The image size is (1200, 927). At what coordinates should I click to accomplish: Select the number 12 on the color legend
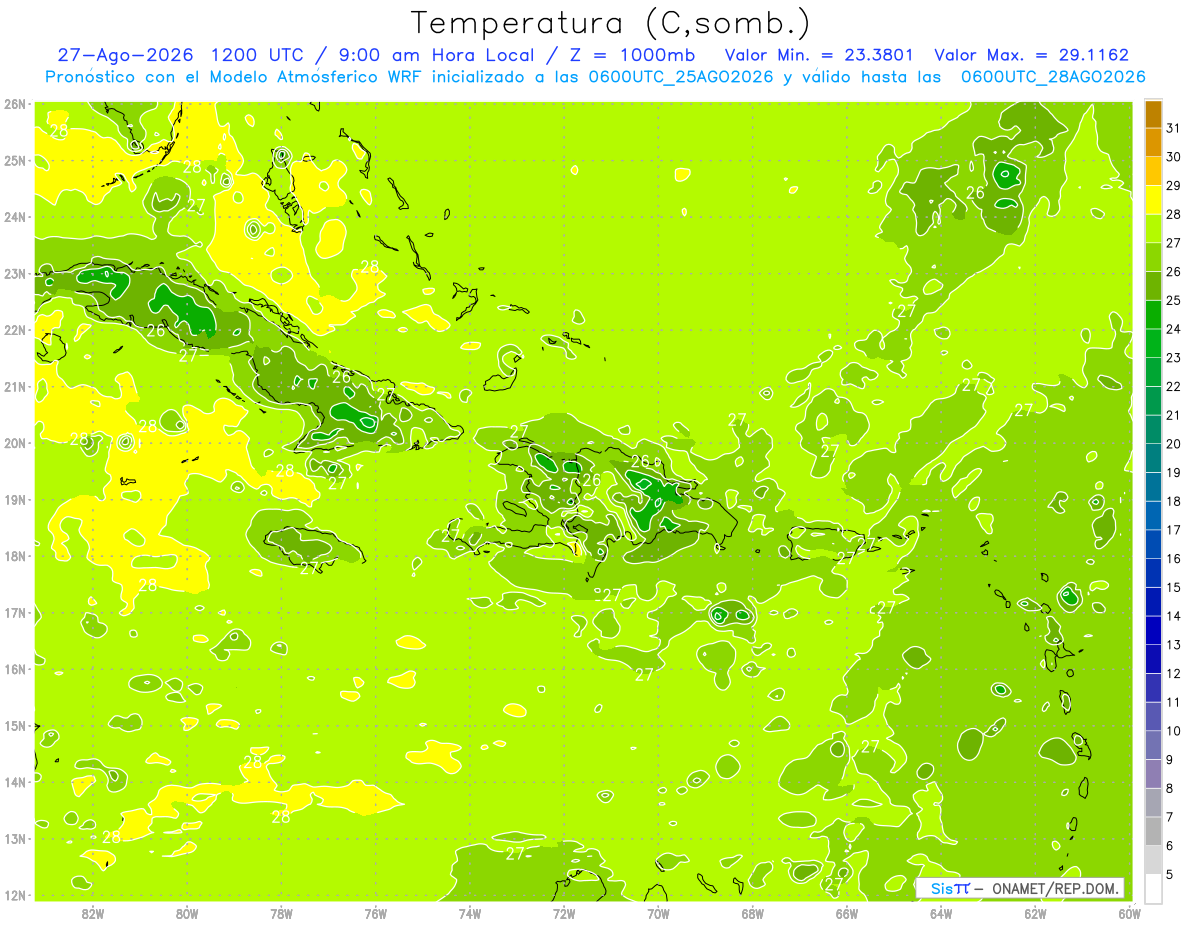coord(1173,674)
